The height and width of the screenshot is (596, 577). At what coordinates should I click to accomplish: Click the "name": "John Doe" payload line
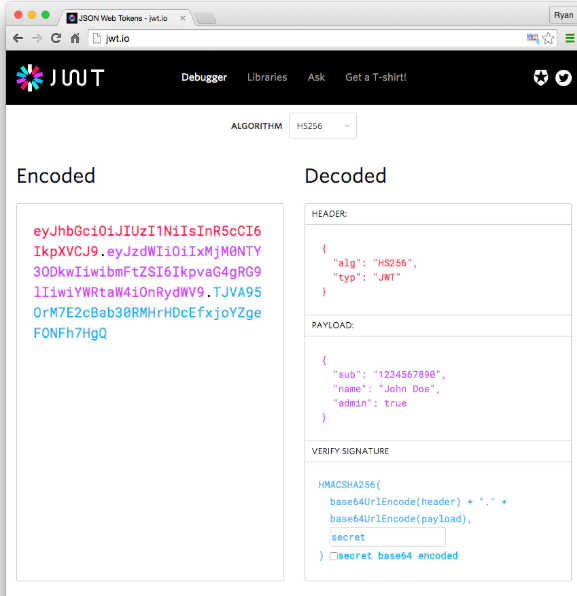click(386, 389)
